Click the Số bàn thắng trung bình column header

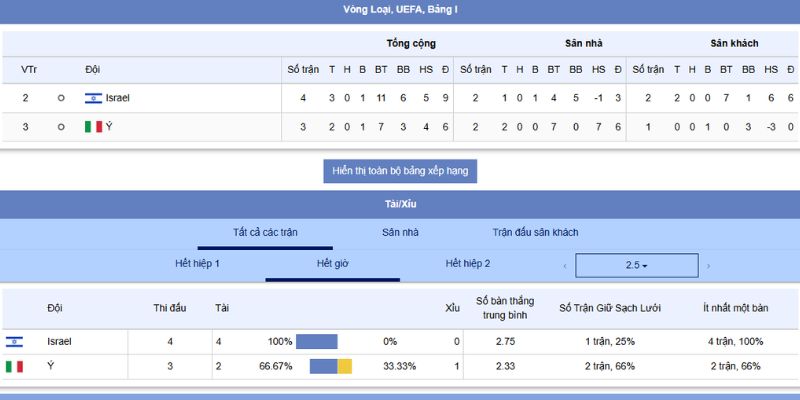[505, 308]
